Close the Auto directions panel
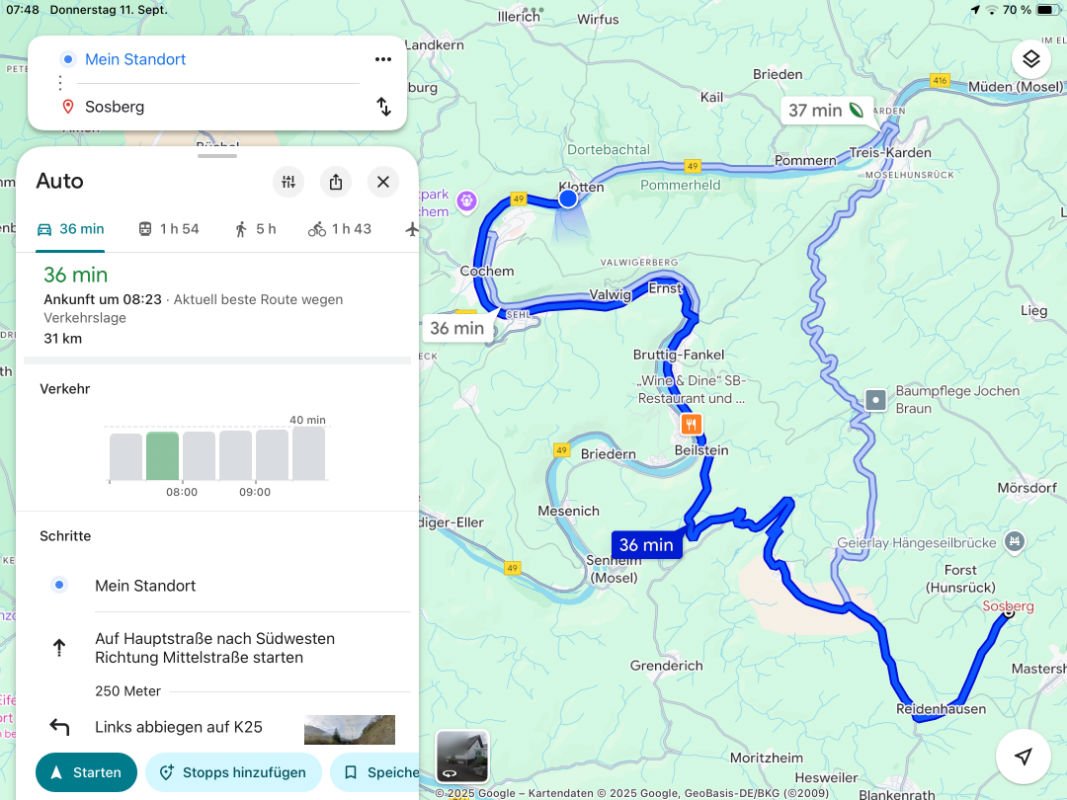The image size is (1067, 800). point(383,181)
